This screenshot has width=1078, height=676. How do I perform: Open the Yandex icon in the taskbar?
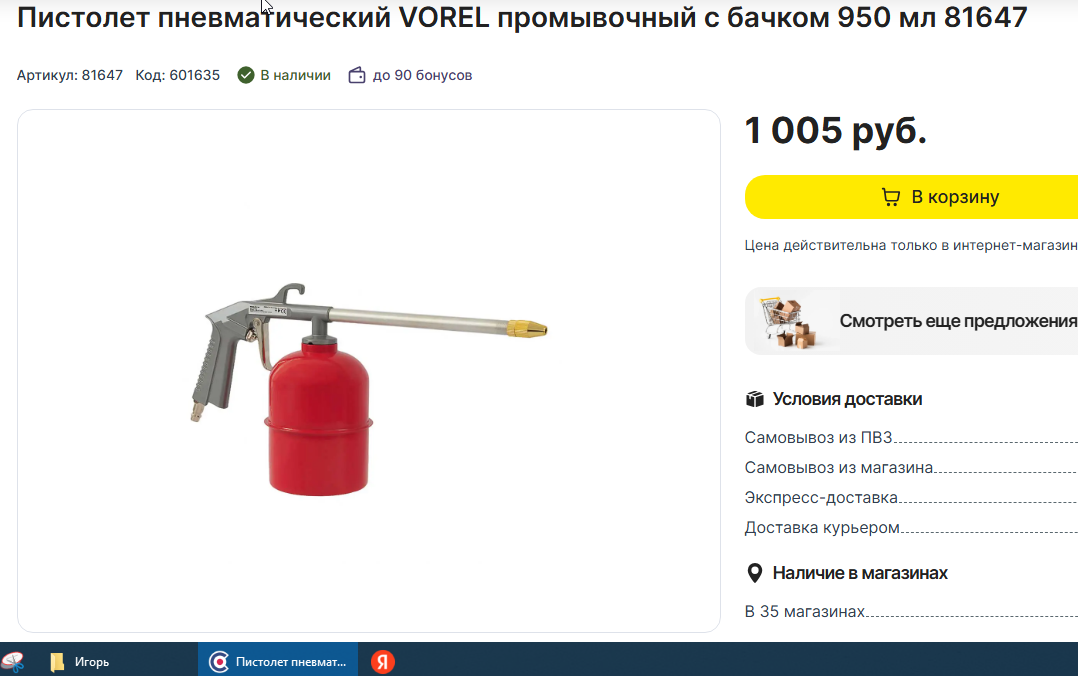383,662
